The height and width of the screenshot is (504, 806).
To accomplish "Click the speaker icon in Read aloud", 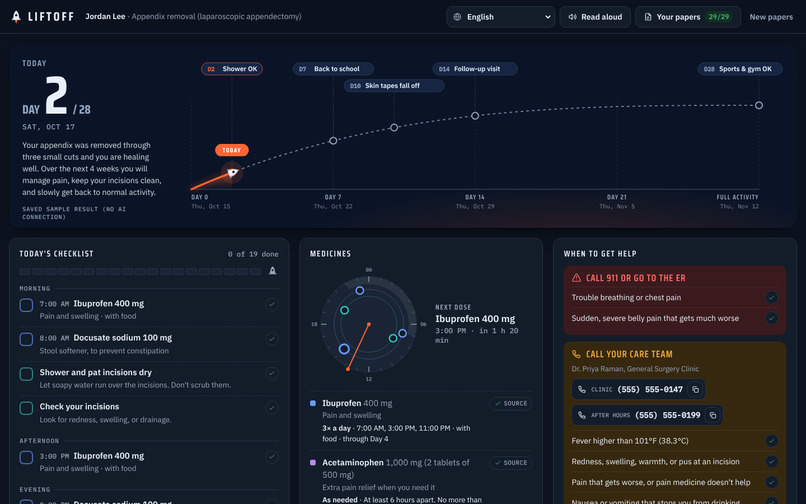I will 572,17.
